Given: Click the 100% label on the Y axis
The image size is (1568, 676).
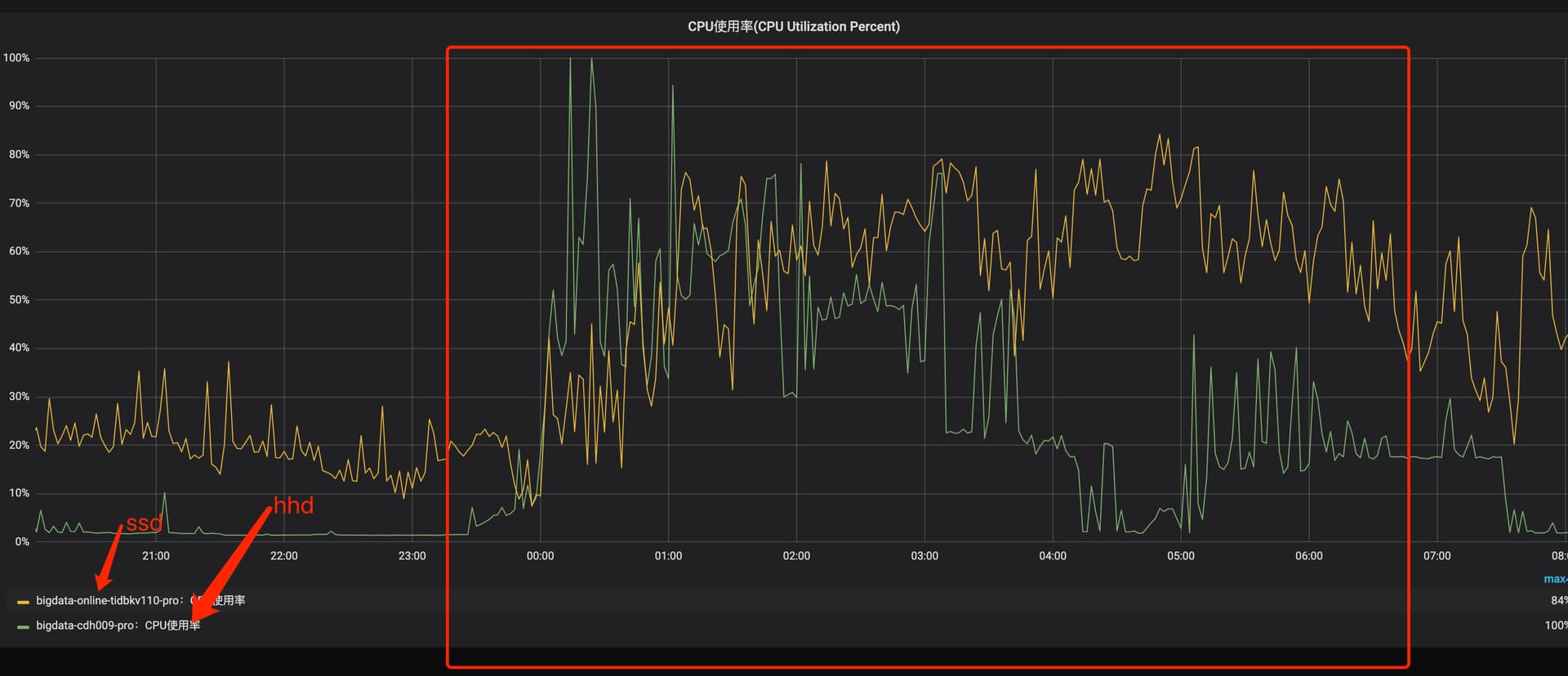Looking at the screenshot, I should pos(16,58).
